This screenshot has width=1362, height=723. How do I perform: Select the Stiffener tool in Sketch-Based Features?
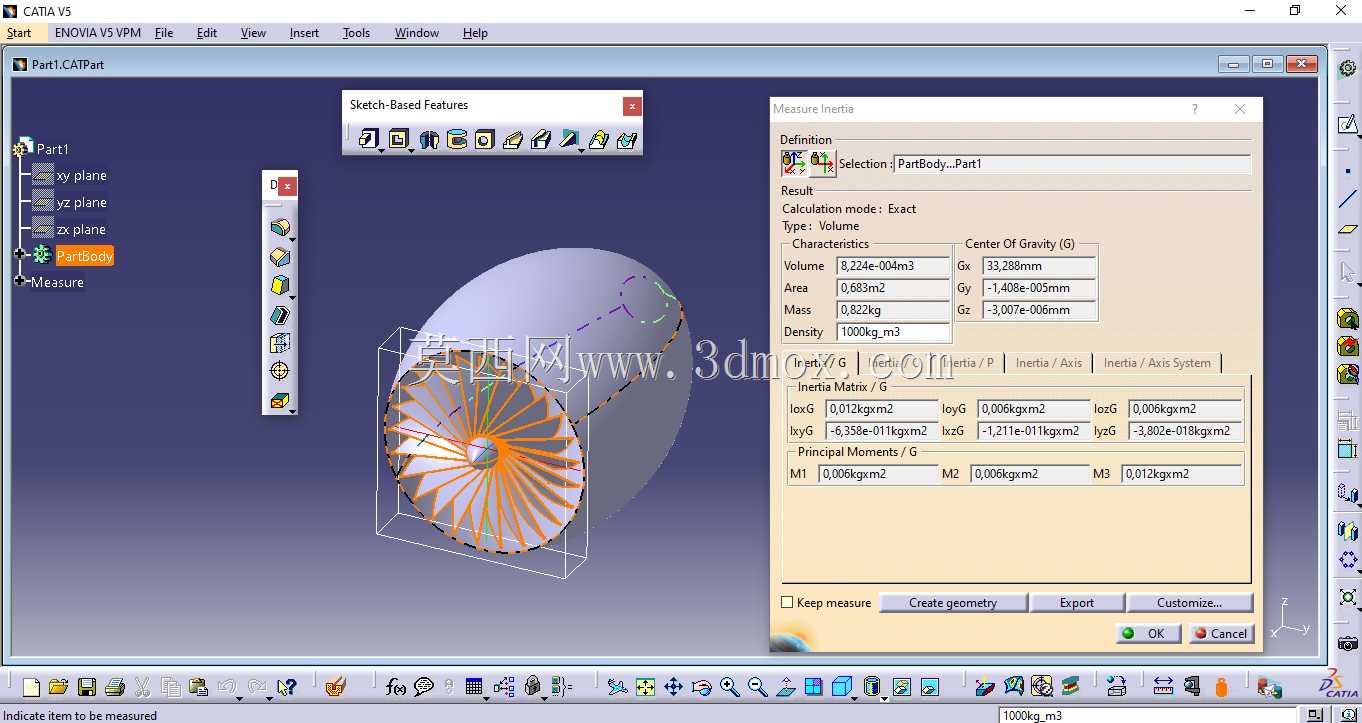pos(569,139)
